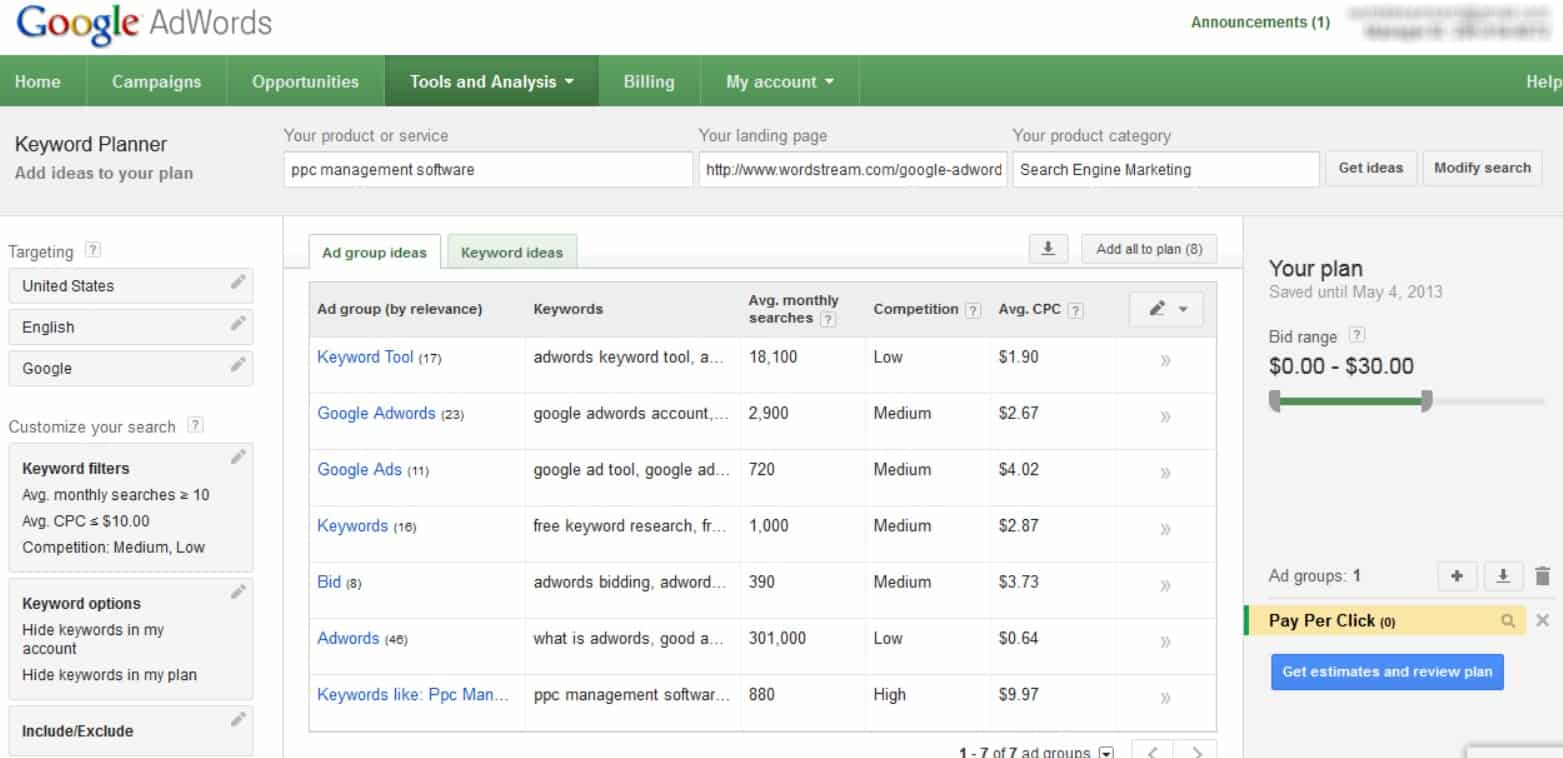Download ideas via the download icon button
The width and height of the screenshot is (1563, 758).
(1049, 249)
